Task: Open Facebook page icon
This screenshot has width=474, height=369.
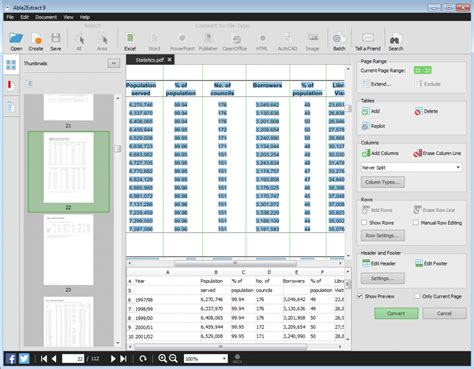Action: [x=11, y=359]
